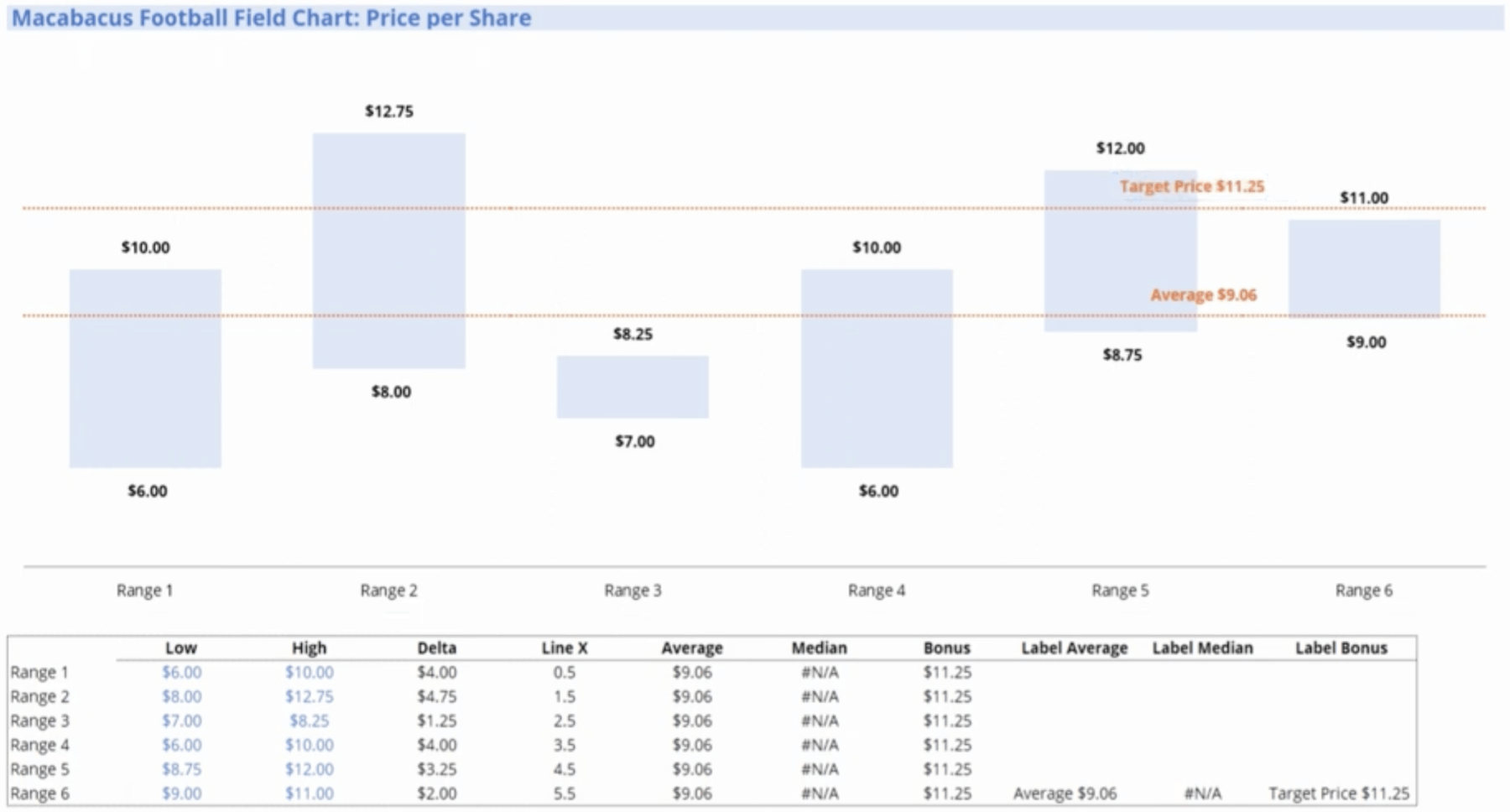Select the Range 6 chart bar
Viewport: 1510px width, 812px height.
point(1364,268)
